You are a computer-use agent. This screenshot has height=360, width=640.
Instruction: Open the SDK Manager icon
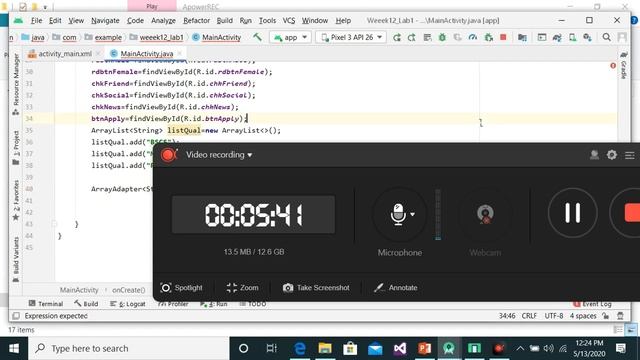tap(587, 38)
